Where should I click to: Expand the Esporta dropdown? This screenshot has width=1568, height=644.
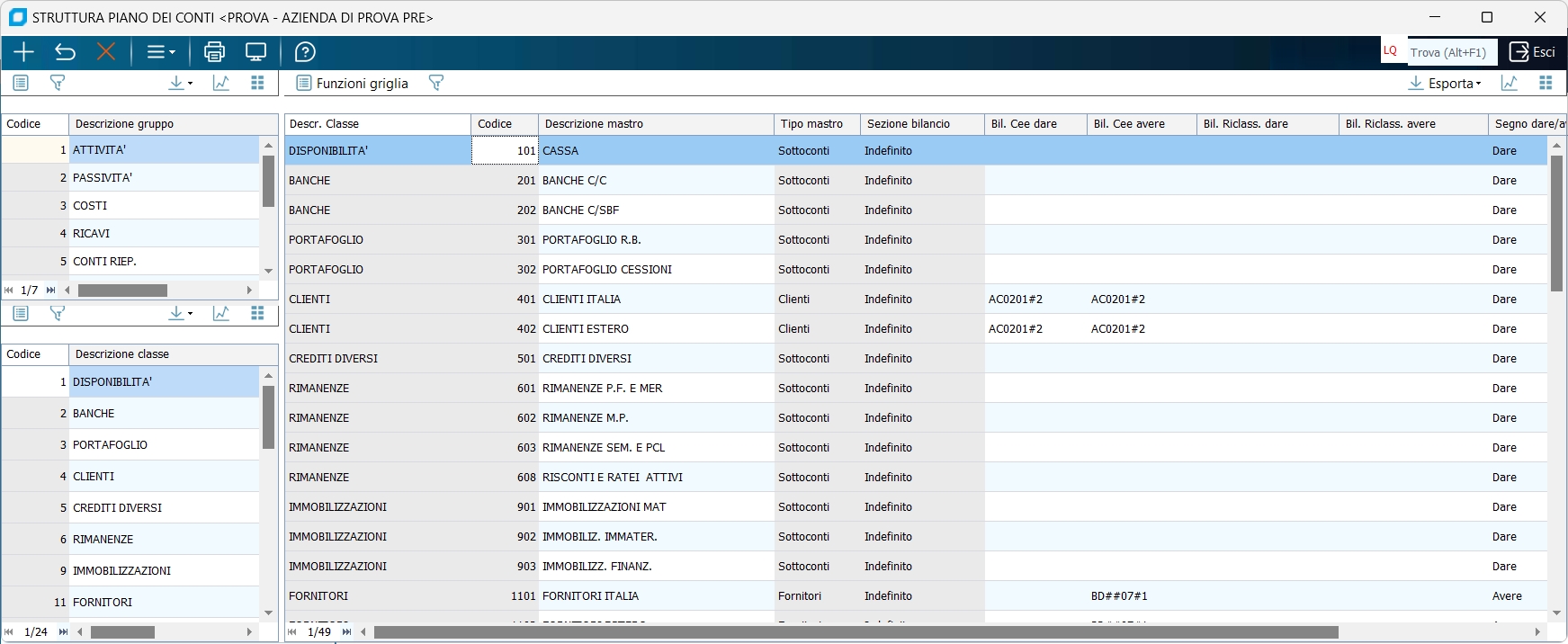(x=1445, y=83)
